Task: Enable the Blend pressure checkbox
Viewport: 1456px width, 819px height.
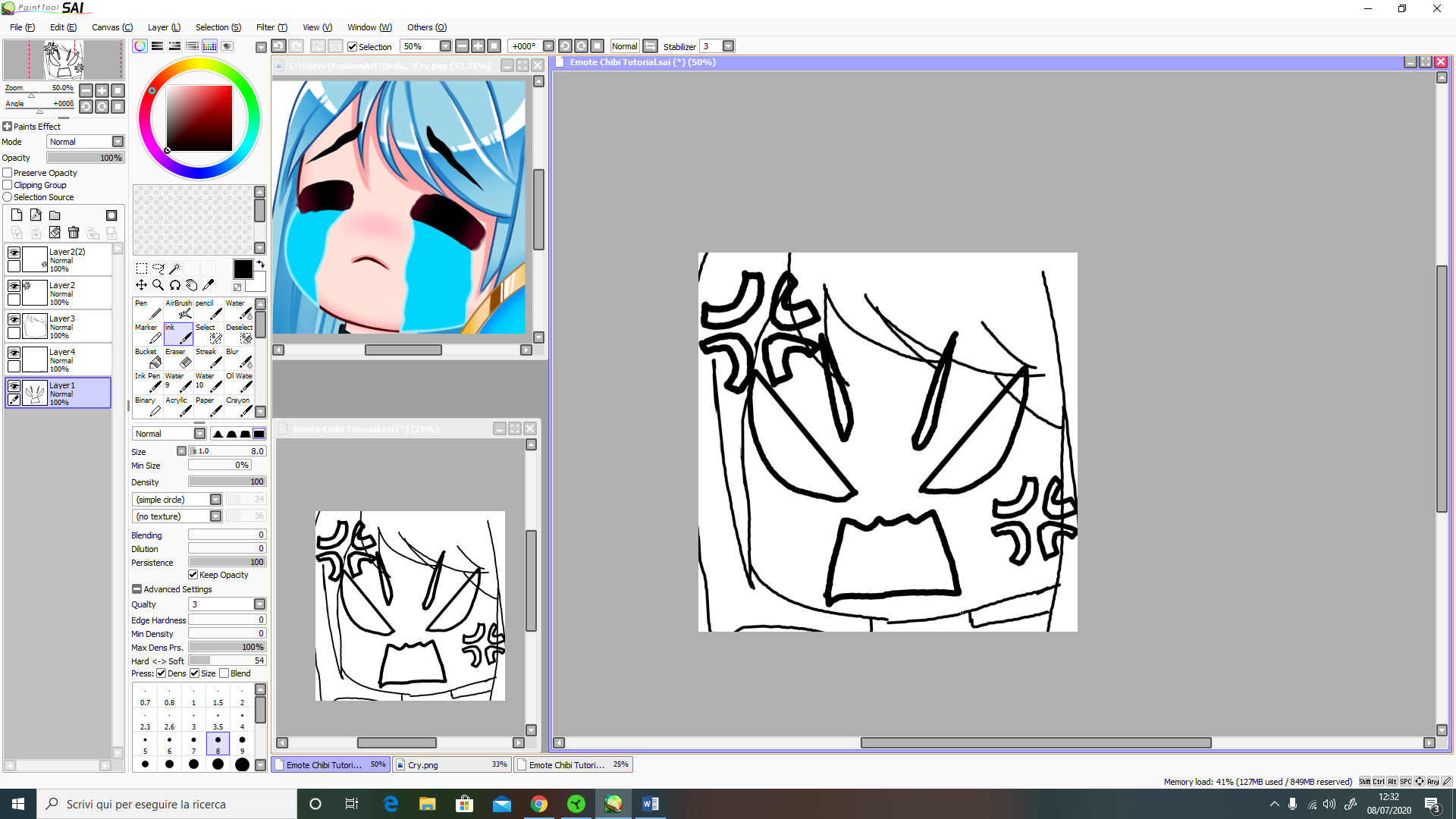Action: point(224,673)
